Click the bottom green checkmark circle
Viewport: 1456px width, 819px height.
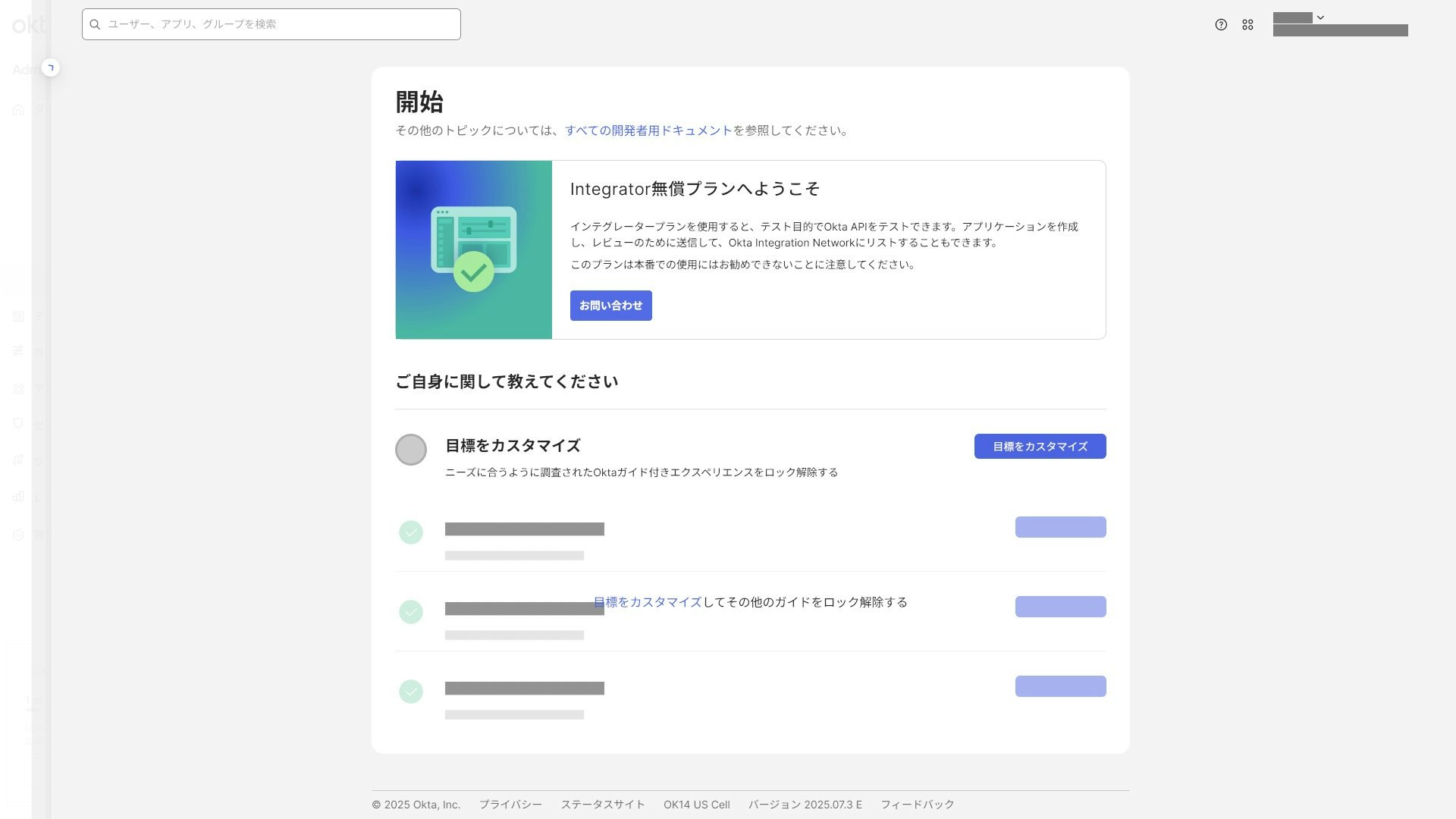pyautogui.click(x=411, y=692)
